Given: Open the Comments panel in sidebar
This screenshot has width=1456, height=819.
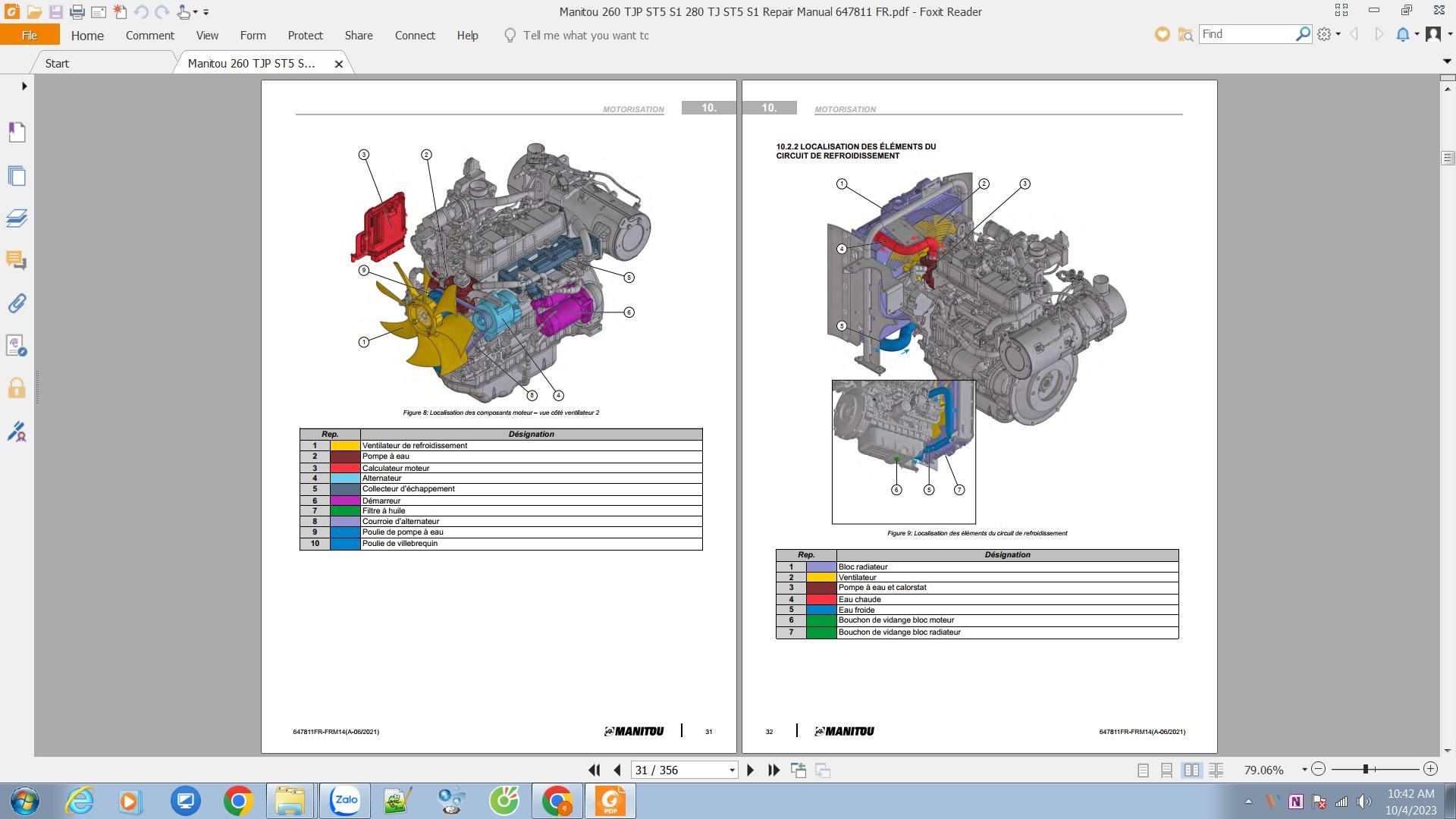Looking at the screenshot, I should (17, 261).
